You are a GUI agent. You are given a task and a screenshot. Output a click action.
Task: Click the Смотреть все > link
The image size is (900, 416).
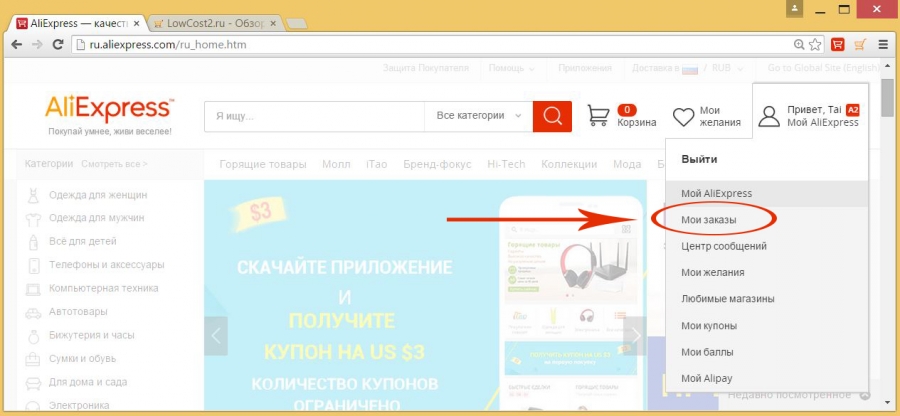pos(114,164)
